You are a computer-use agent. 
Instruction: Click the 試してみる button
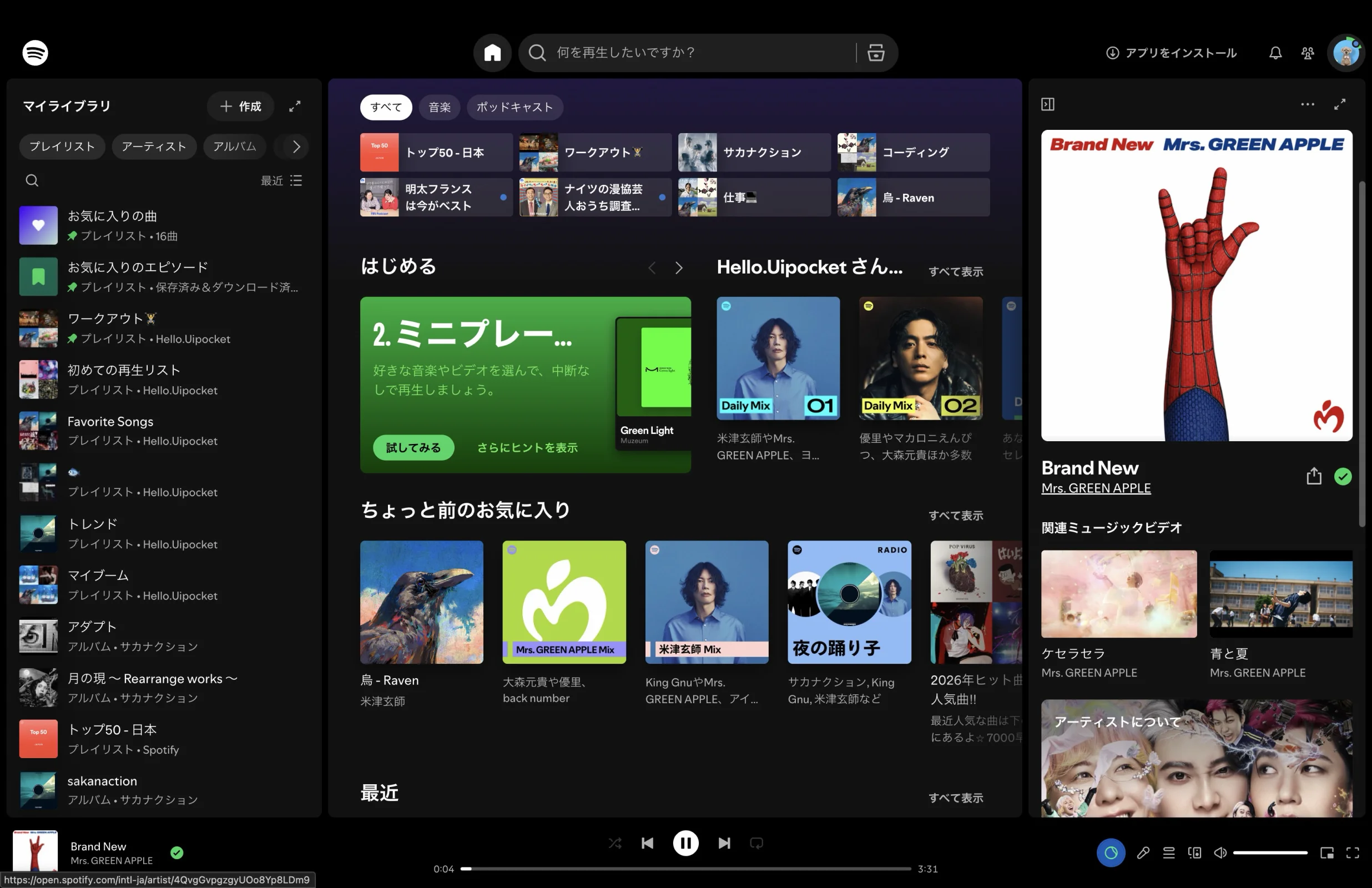click(x=413, y=447)
